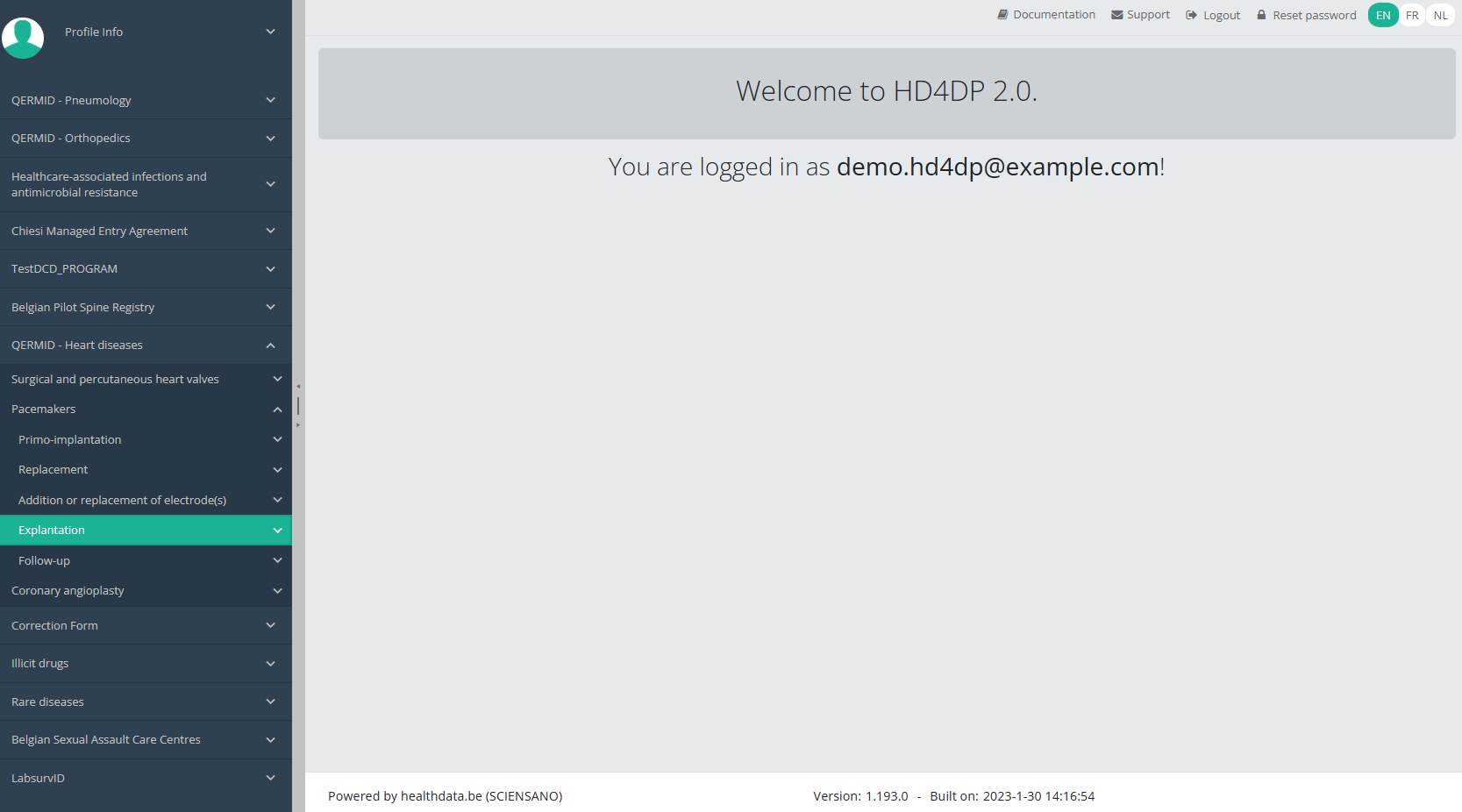
Task: Switch language to FR
Action: click(x=1412, y=15)
